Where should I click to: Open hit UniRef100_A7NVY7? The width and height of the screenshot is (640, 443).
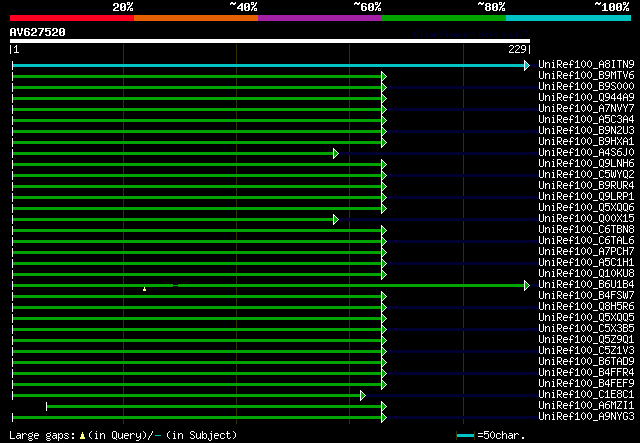click(586, 109)
